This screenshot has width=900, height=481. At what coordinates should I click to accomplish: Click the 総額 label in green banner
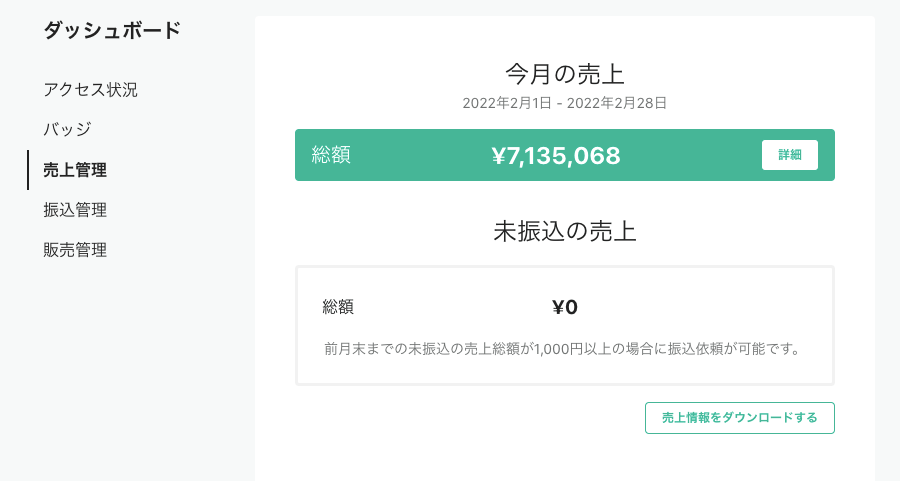[x=331, y=155]
